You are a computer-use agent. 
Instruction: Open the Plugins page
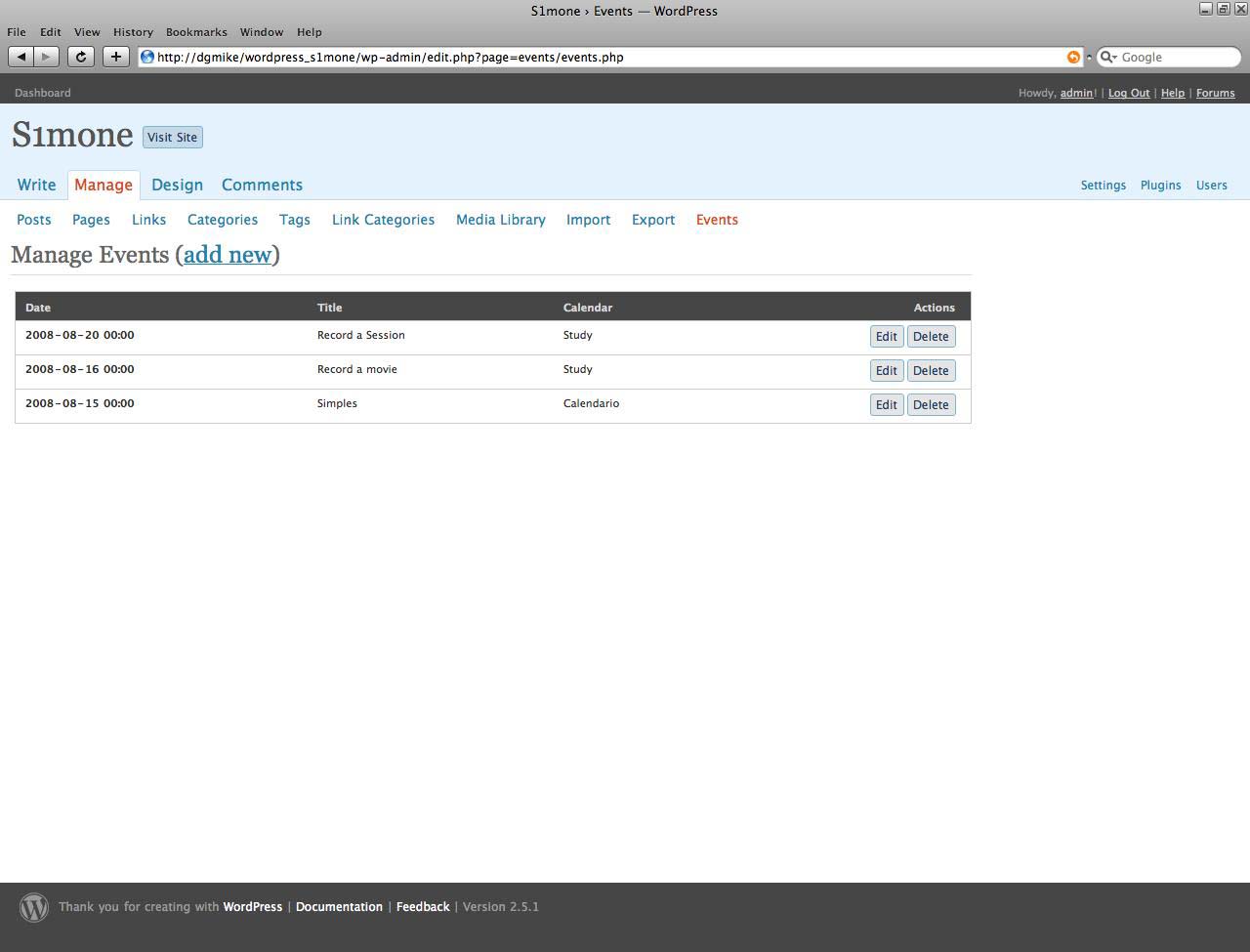coord(1161,185)
